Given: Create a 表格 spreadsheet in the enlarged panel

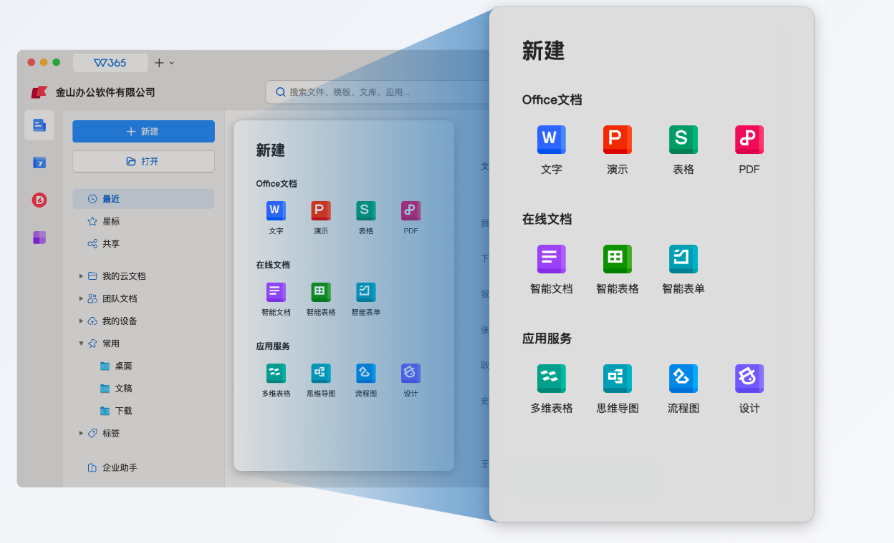Looking at the screenshot, I should tap(683, 139).
